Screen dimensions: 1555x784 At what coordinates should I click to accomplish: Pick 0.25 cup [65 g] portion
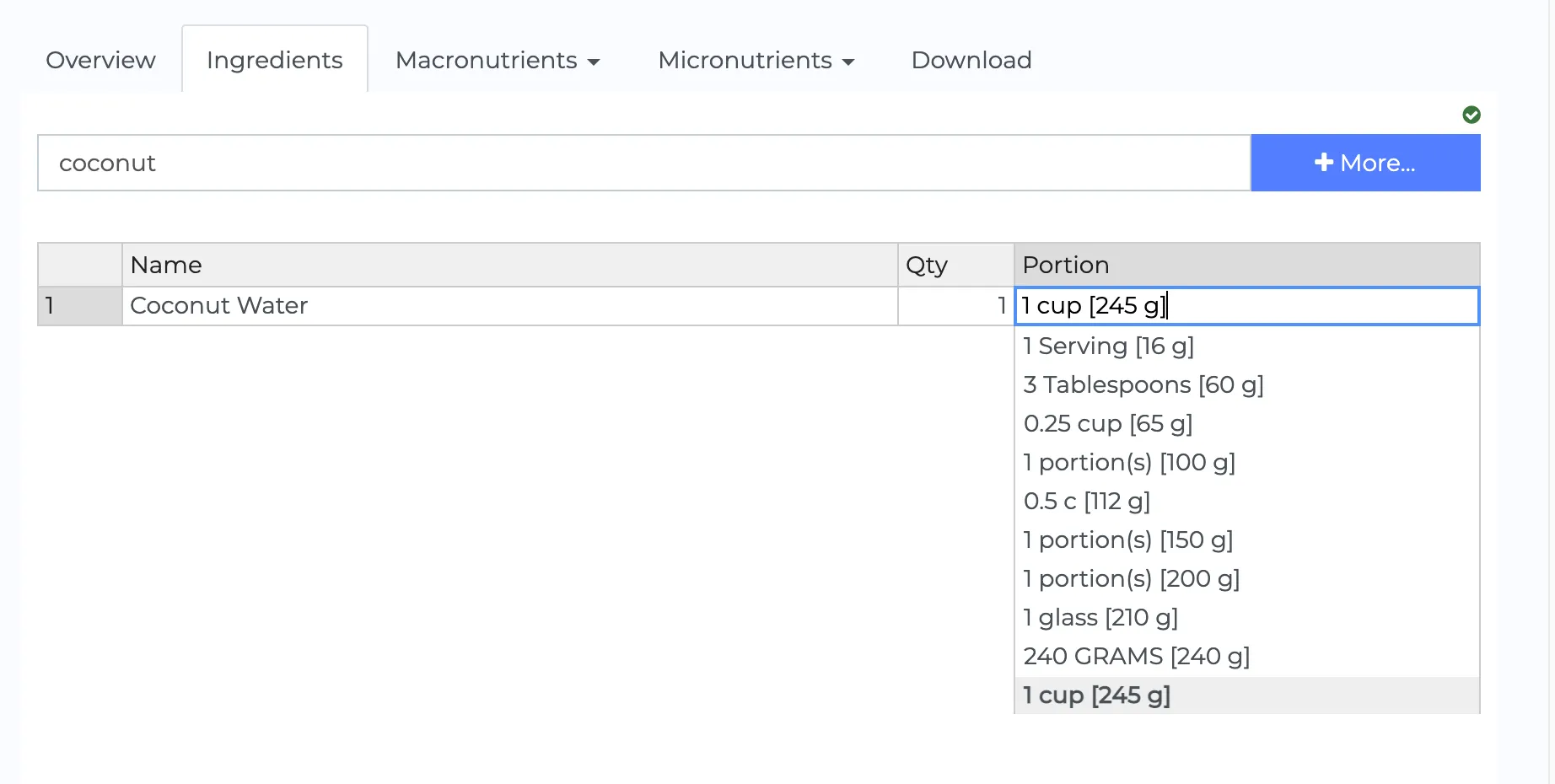point(1107,423)
